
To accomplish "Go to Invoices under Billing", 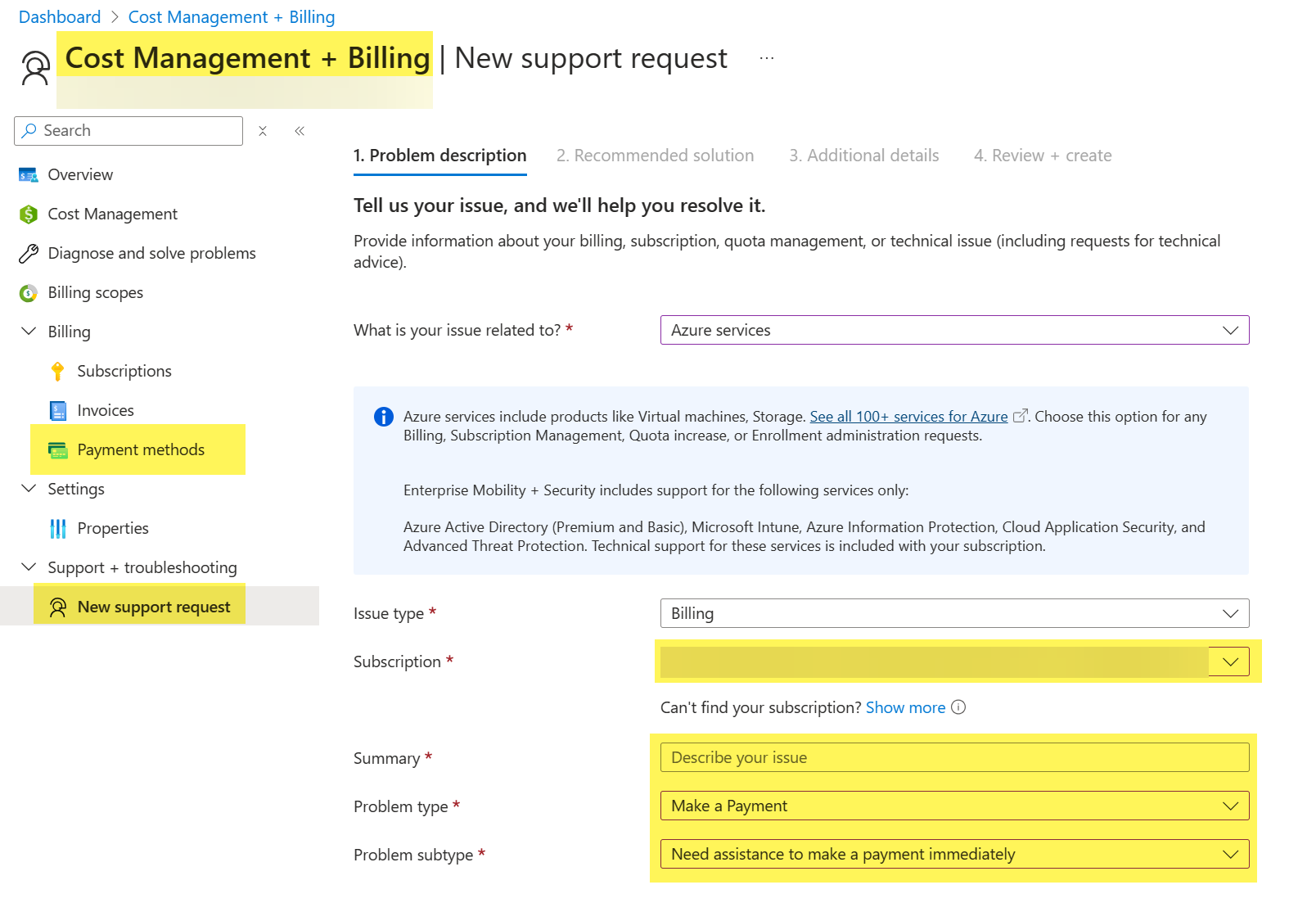I will 106,411.
